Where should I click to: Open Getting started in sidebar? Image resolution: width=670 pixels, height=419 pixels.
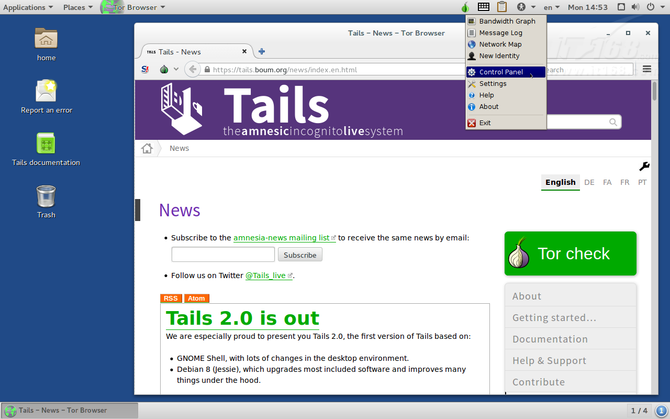pyautogui.click(x=570, y=317)
